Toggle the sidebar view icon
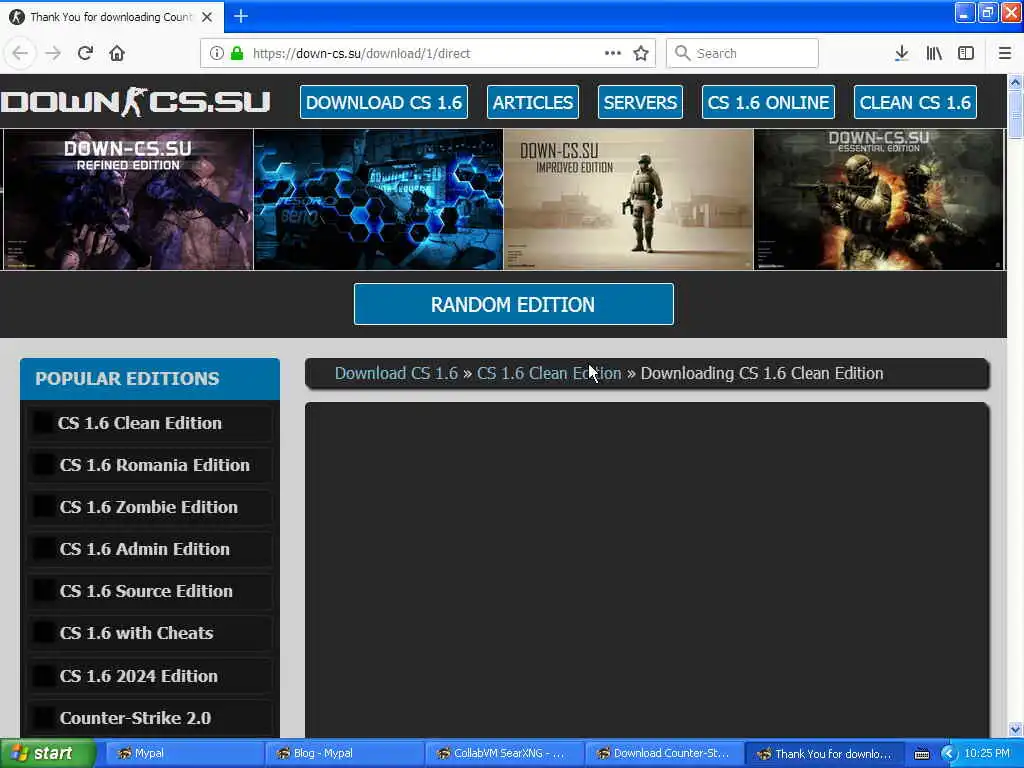Viewport: 1024px width, 768px height. coord(966,54)
